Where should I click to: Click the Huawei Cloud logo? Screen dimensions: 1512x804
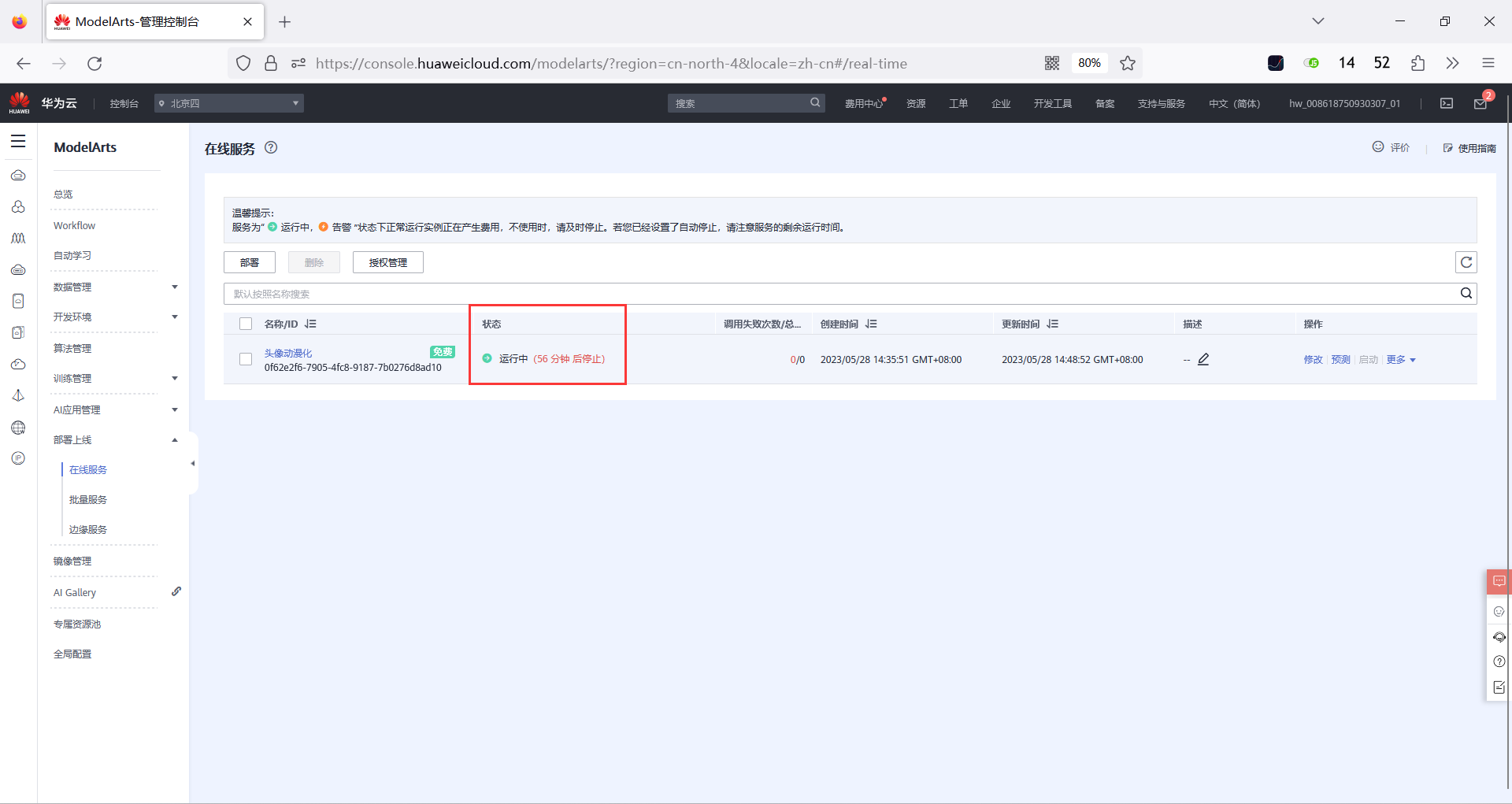(x=20, y=102)
